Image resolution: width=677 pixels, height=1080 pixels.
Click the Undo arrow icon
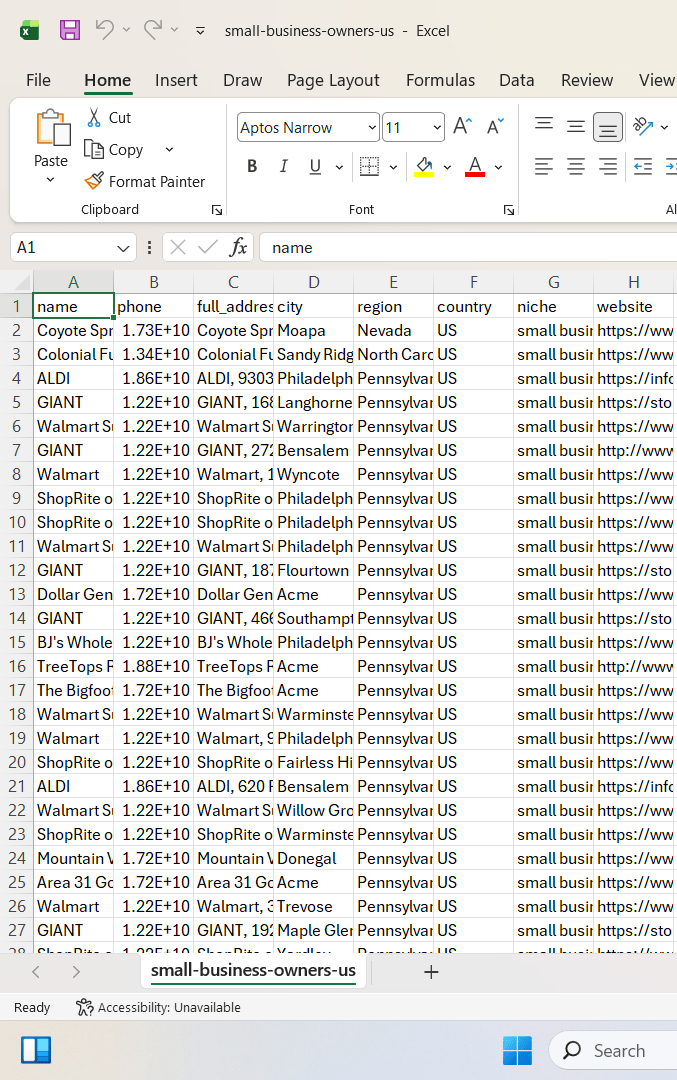pyautogui.click(x=105, y=30)
